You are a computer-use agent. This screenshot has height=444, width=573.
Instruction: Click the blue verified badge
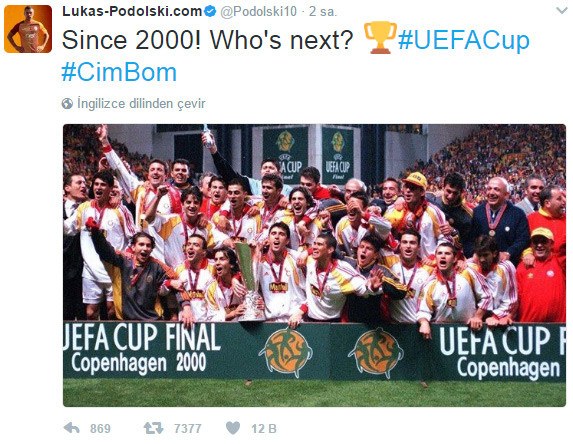point(210,12)
